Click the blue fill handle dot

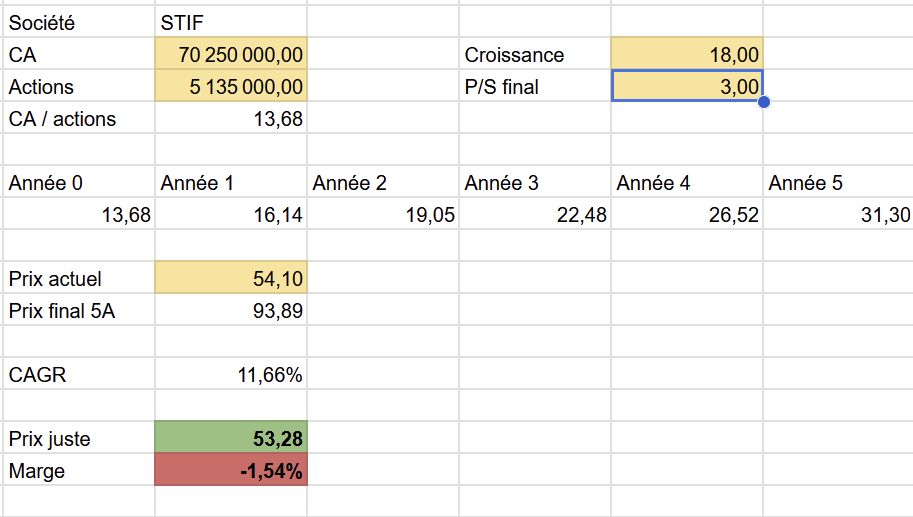click(x=764, y=102)
